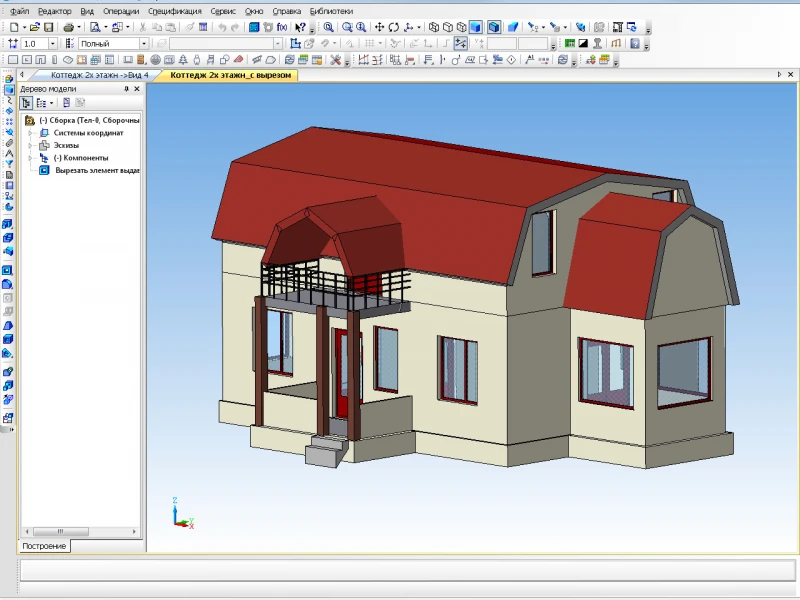The image size is (800, 600).
Task: Select the Pan view tool
Action: (x=379, y=27)
